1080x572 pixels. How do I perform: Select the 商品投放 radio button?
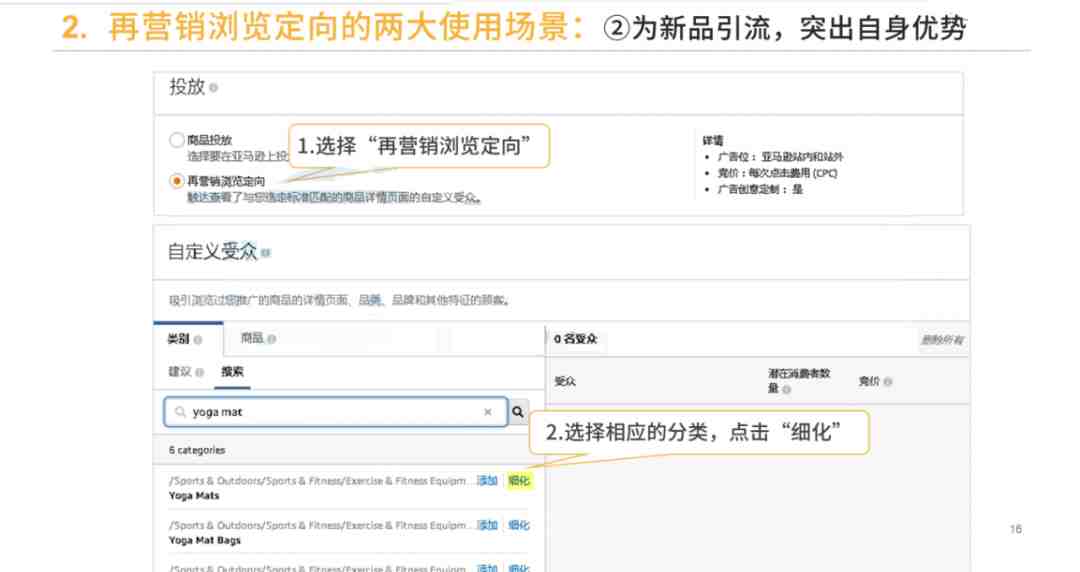click(x=177, y=141)
